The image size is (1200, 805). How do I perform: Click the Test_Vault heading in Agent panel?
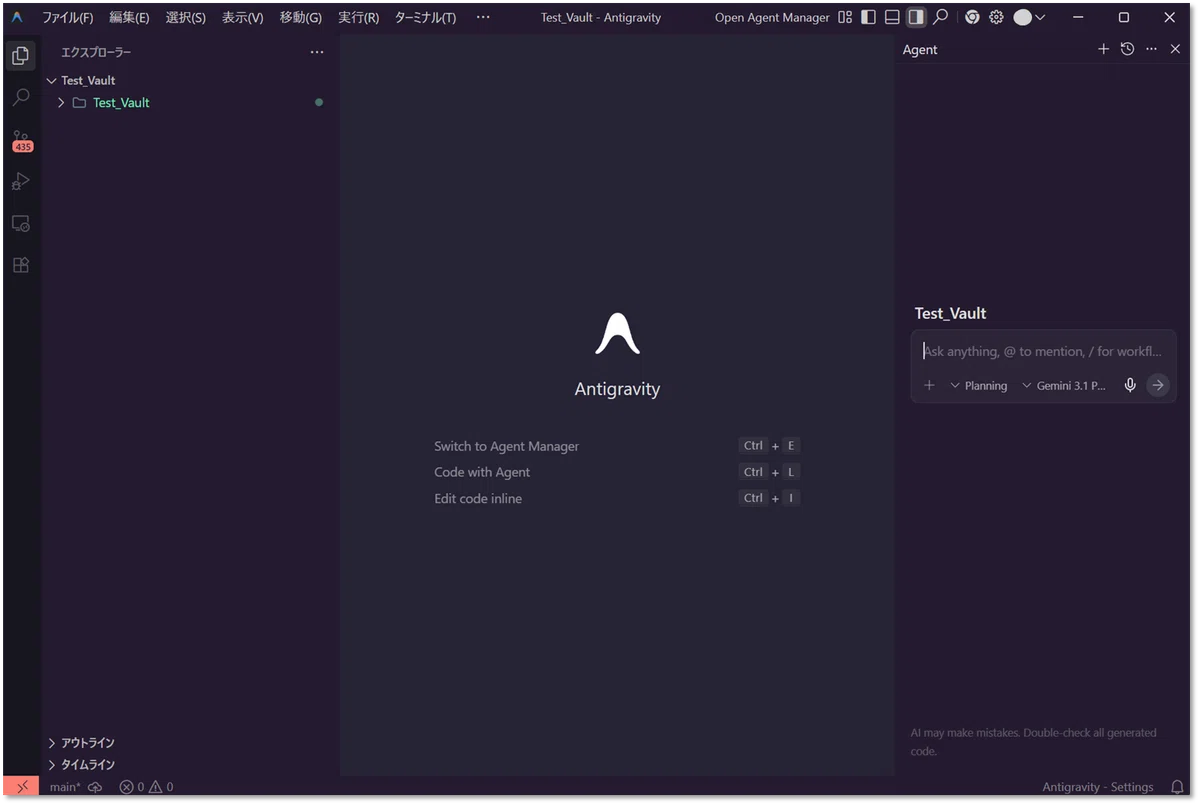pos(950,313)
